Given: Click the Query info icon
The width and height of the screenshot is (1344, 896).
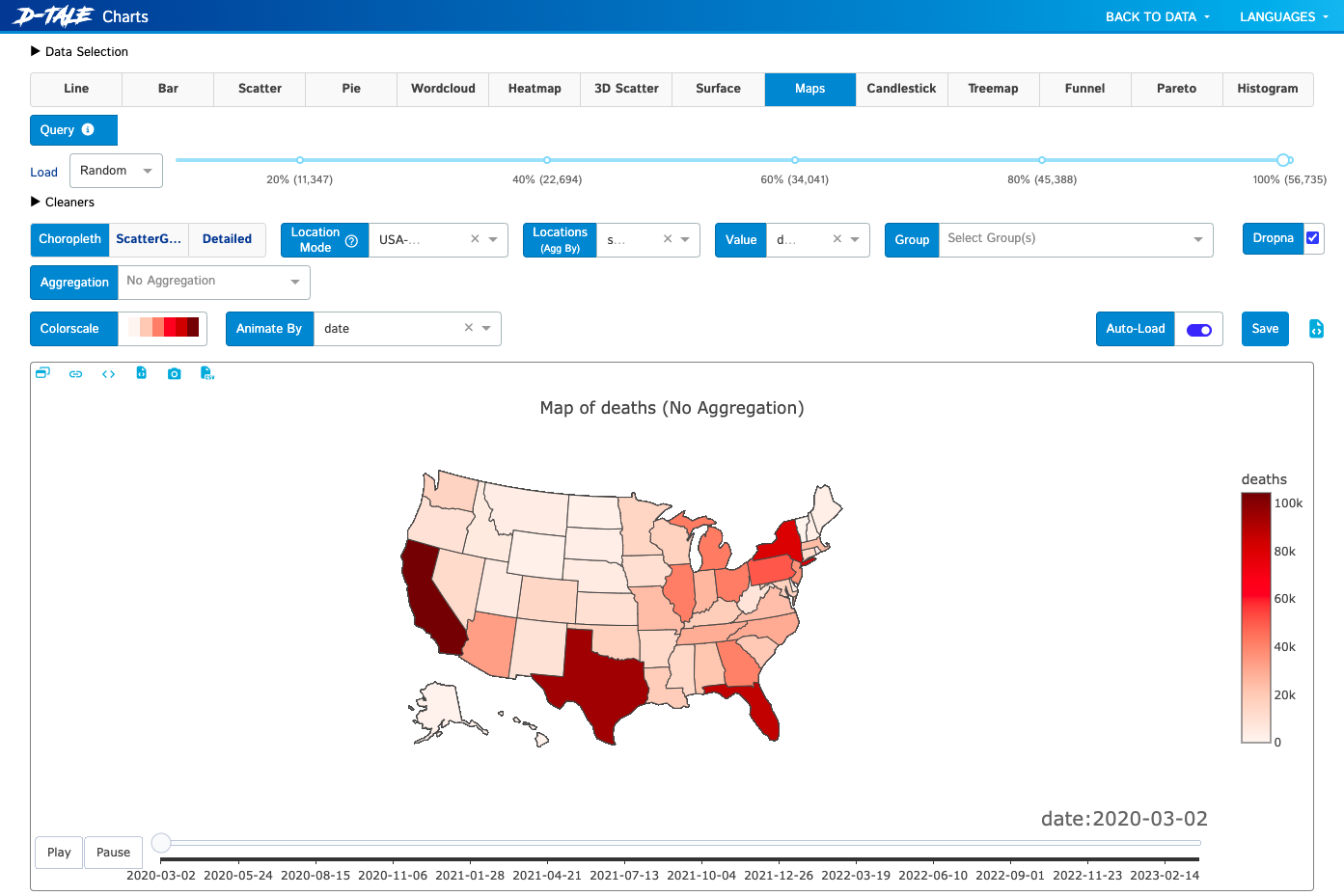Looking at the screenshot, I should [x=88, y=129].
